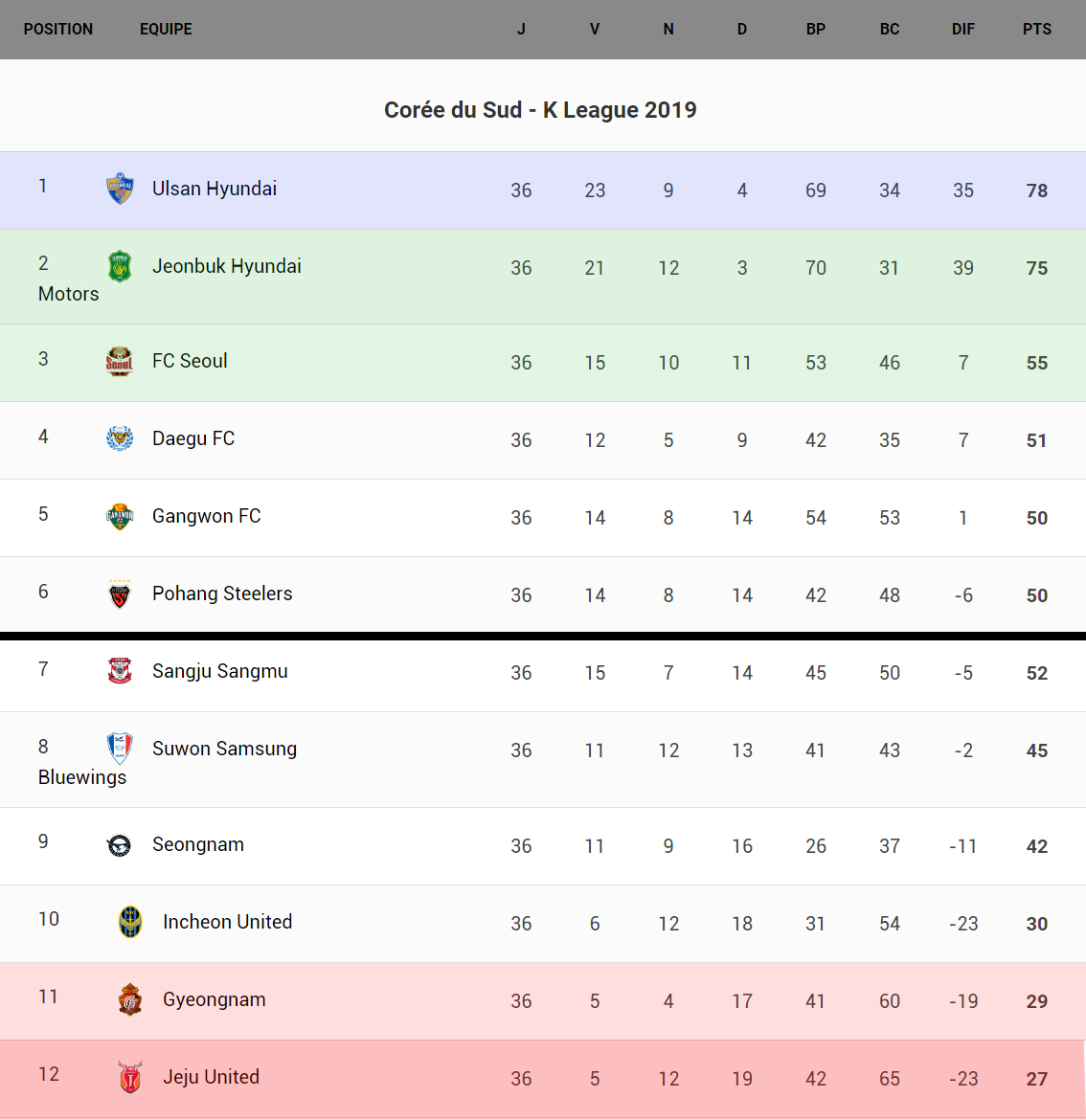Click the Daegu FC club crest
1086x1120 pixels.
tap(120, 438)
